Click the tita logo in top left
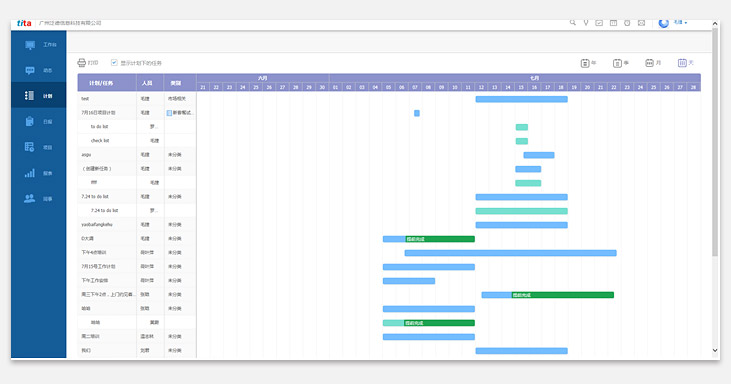 24,23
